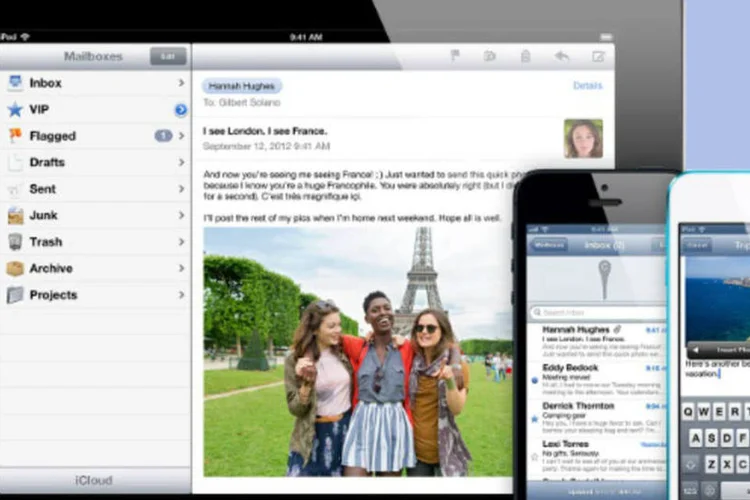Tap the Search Inbox field on iPhone

[x=598, y=312]
